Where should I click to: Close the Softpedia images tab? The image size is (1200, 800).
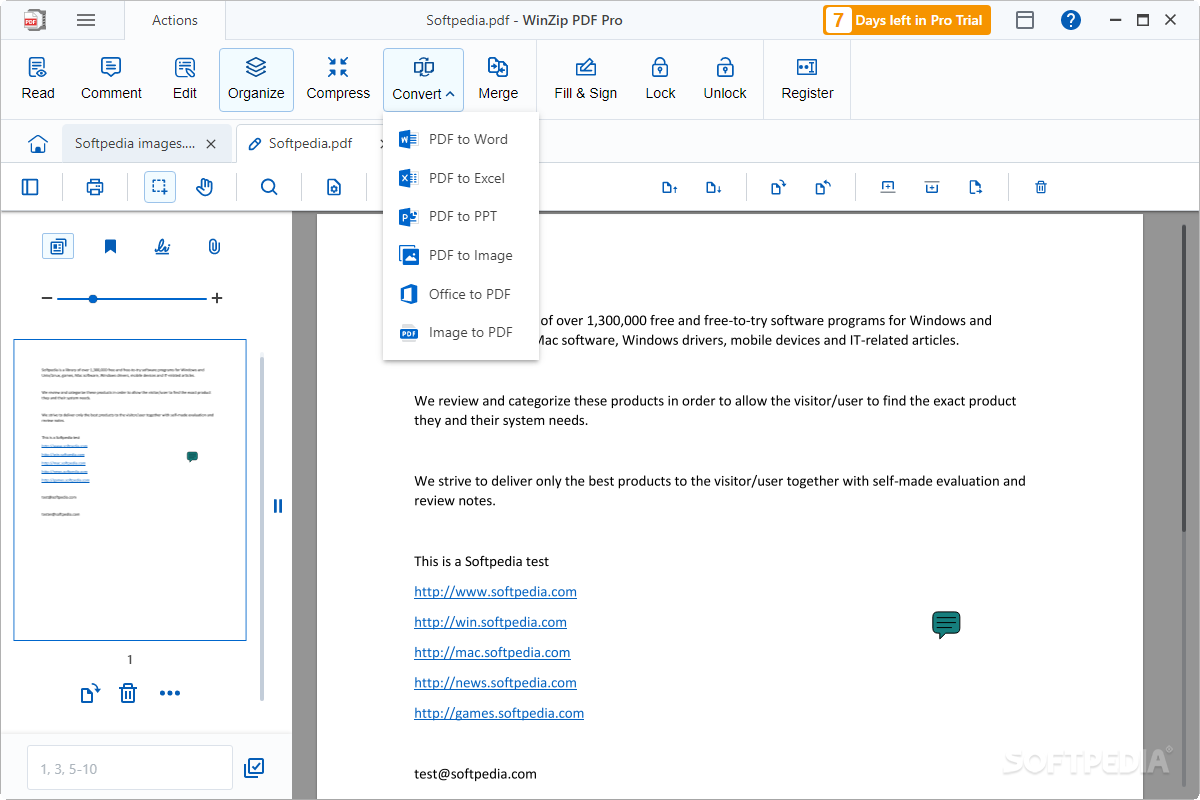point(211,144)
